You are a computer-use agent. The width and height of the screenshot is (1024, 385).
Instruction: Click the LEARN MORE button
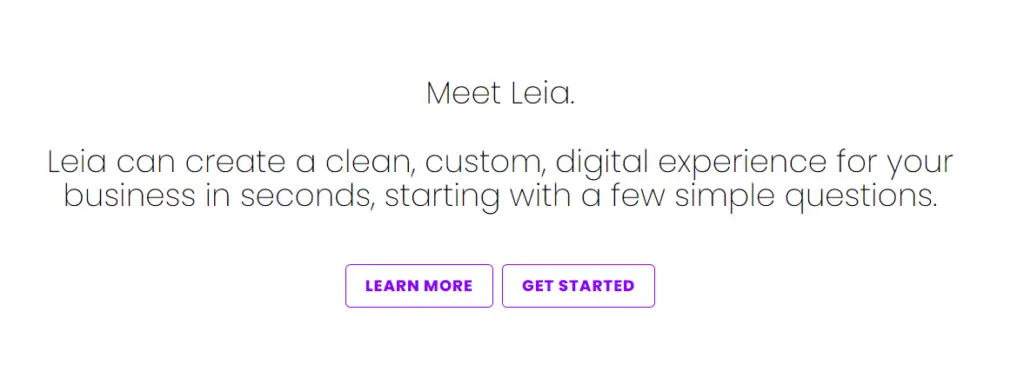(x=419, y=286)
